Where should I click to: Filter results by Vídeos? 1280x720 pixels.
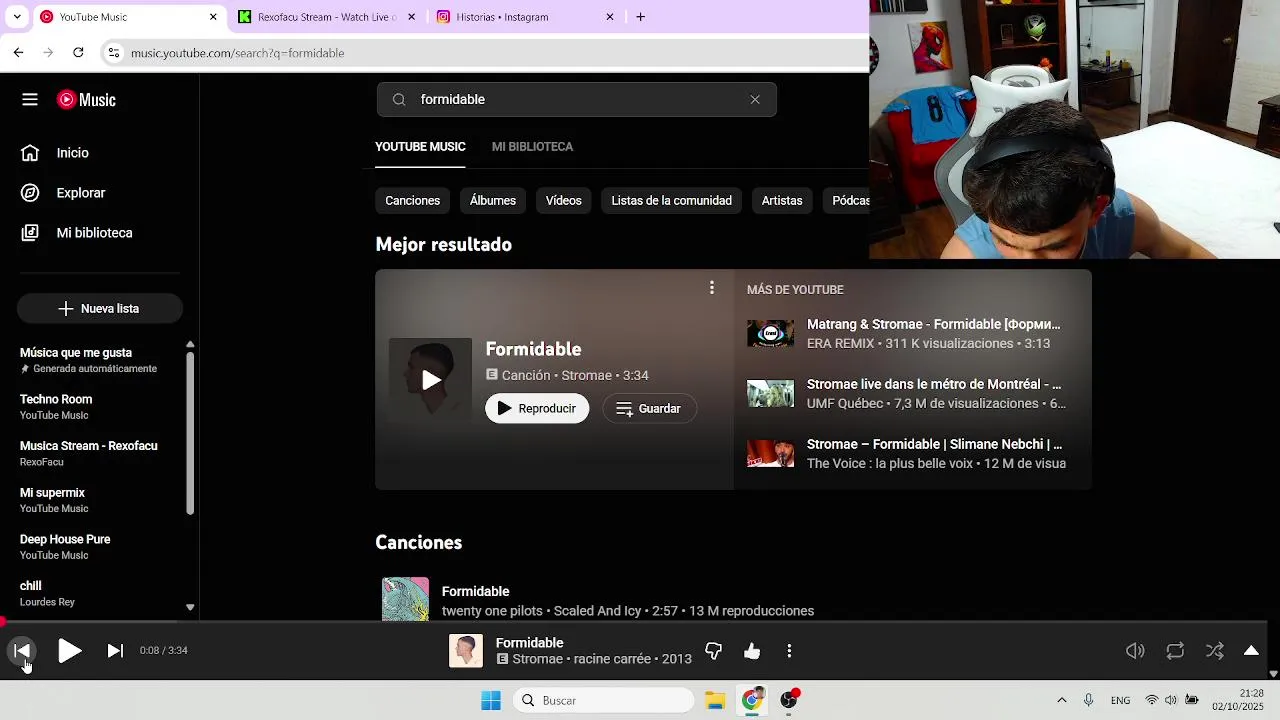coord(563,201)
